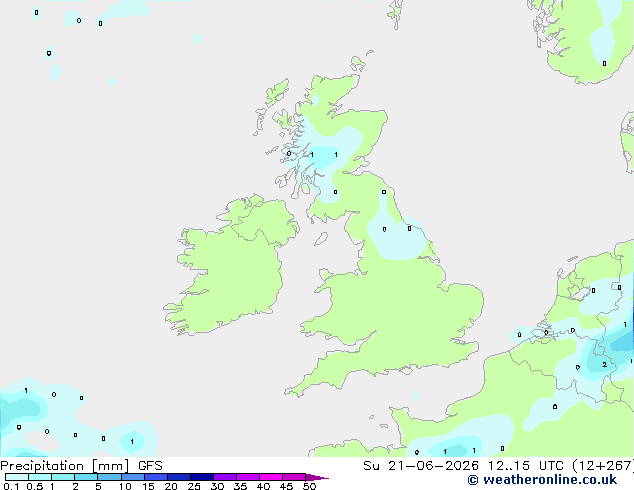Click the "25" label under the legend

pos(194,486)
